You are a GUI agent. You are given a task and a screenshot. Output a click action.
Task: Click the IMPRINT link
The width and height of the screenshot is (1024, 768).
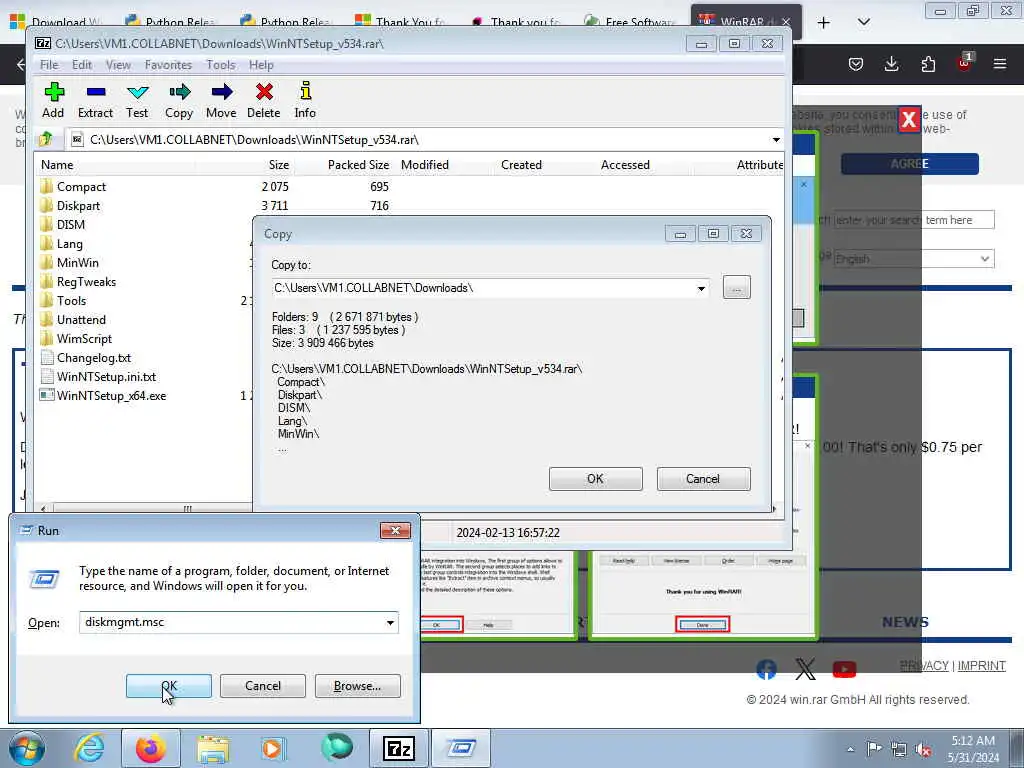[x=982, y=665]
